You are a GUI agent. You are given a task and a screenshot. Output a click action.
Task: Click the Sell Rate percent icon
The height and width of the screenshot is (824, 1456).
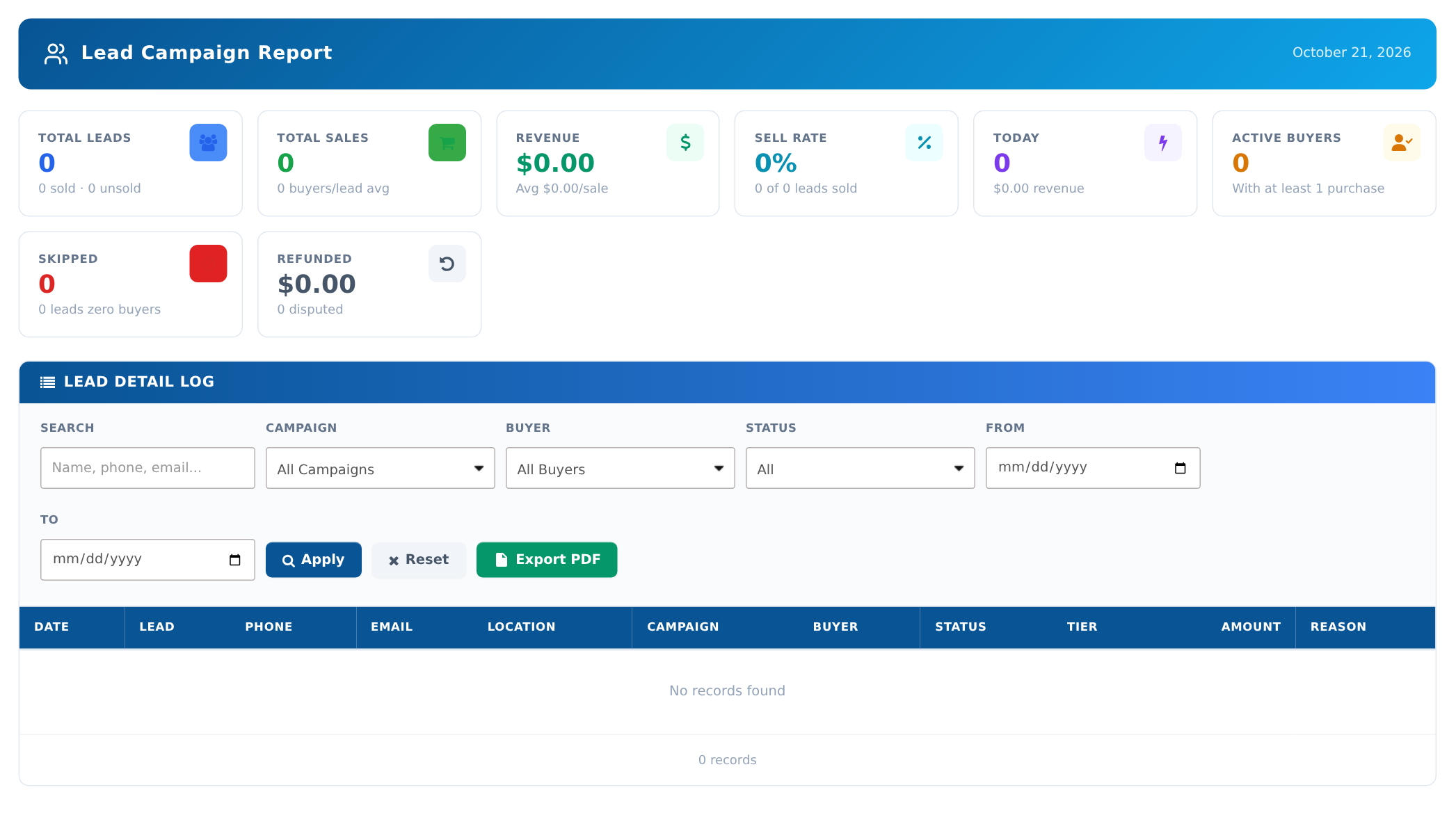point(924,143)
